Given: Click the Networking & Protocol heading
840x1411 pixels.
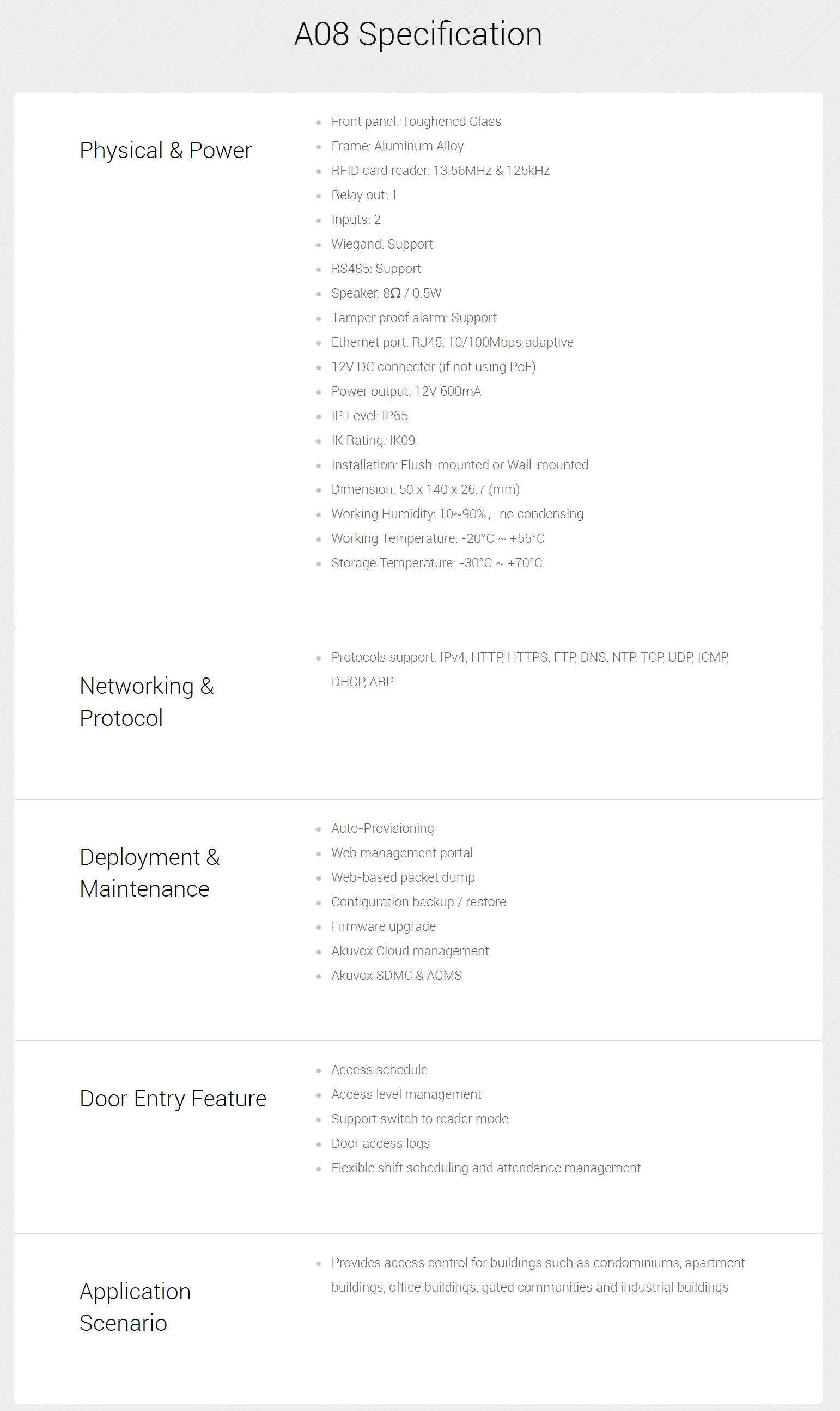Looking at the screenshot, I should click(147, 701).
